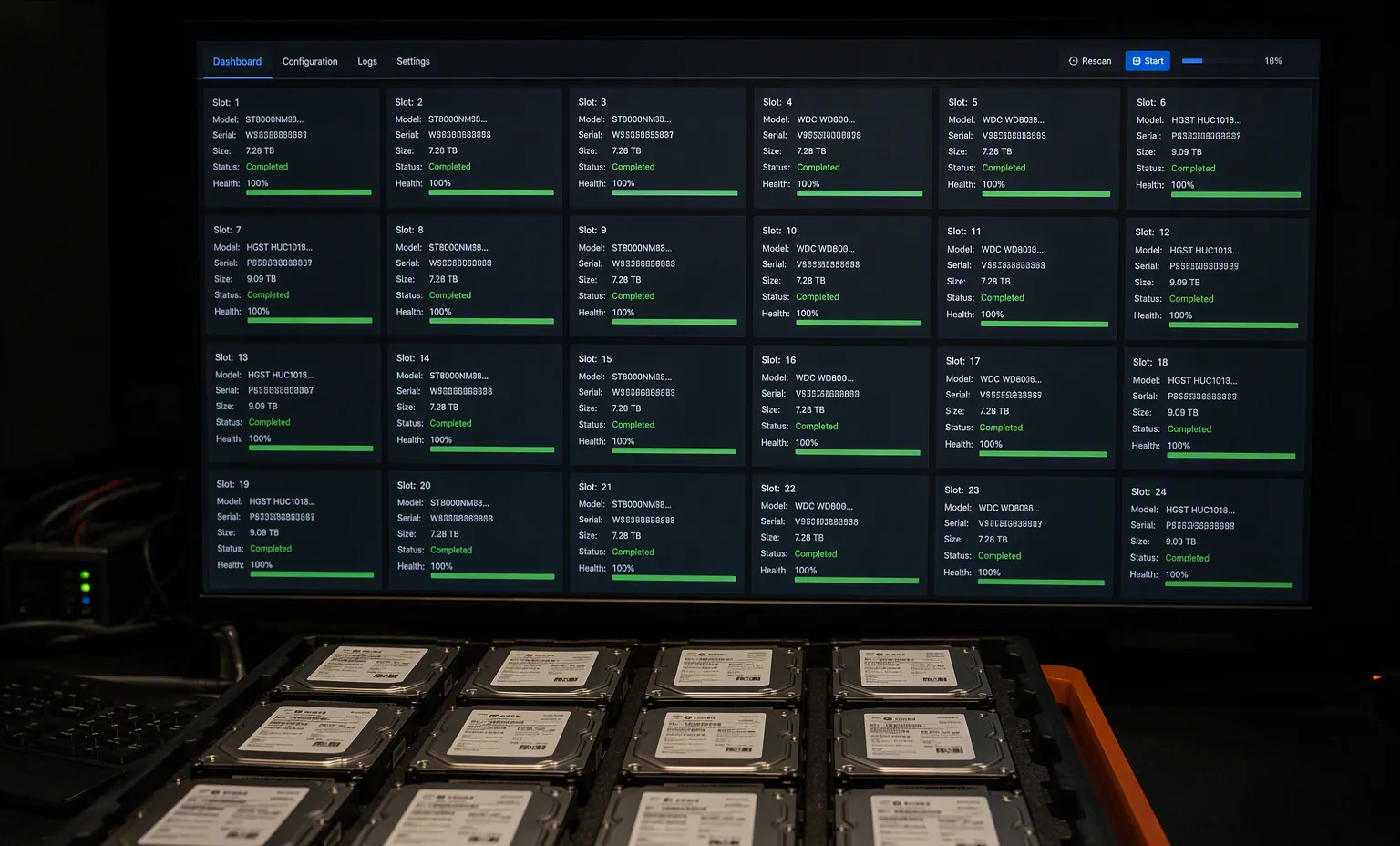Select the Slot: 4 heading
This screenshot has width=1400, height=846.
pyautogui.click(x=777, y=102)
